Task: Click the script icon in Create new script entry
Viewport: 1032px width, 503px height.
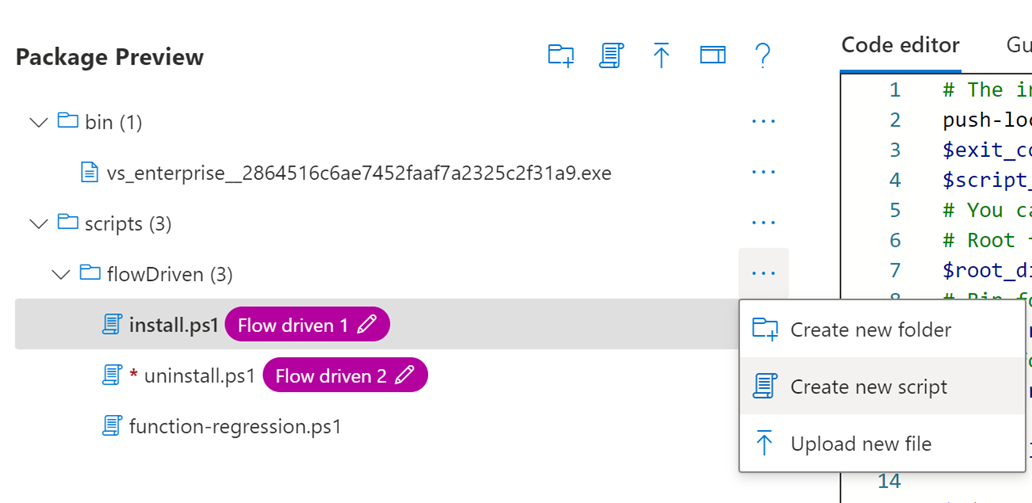Action: click(763, 386)
